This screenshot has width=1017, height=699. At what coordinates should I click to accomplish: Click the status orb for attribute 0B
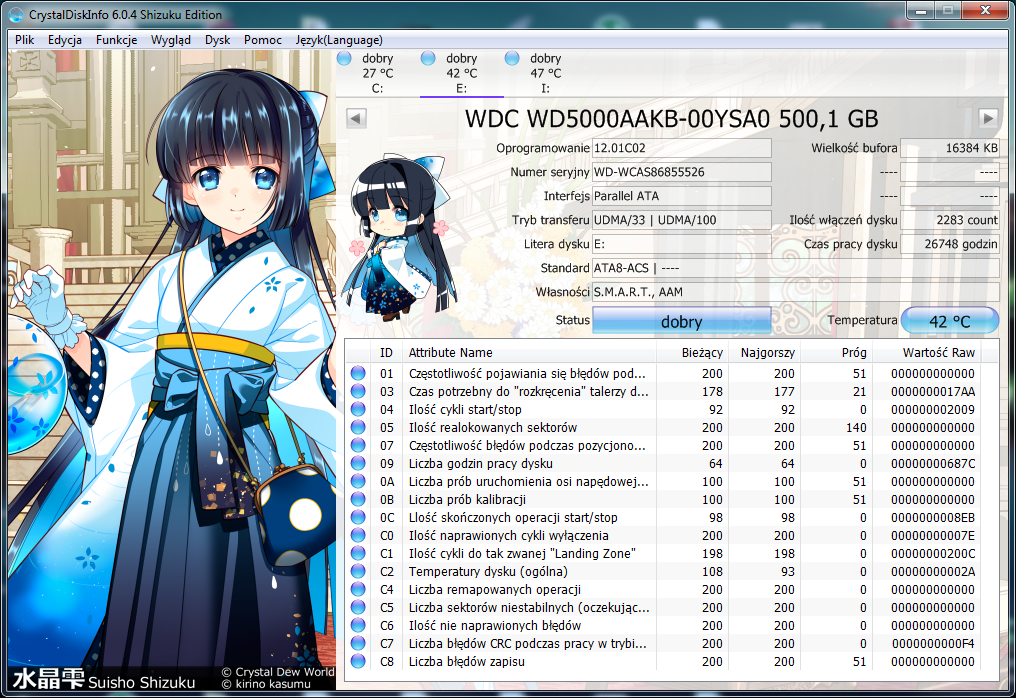coord(358,499)
